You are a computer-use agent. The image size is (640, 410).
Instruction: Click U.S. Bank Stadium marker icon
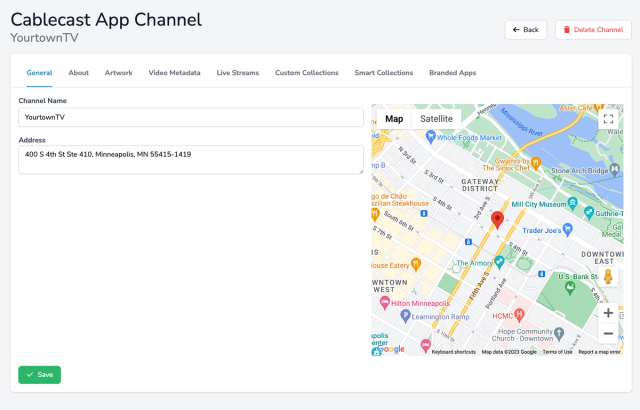(x=570, y=288)
